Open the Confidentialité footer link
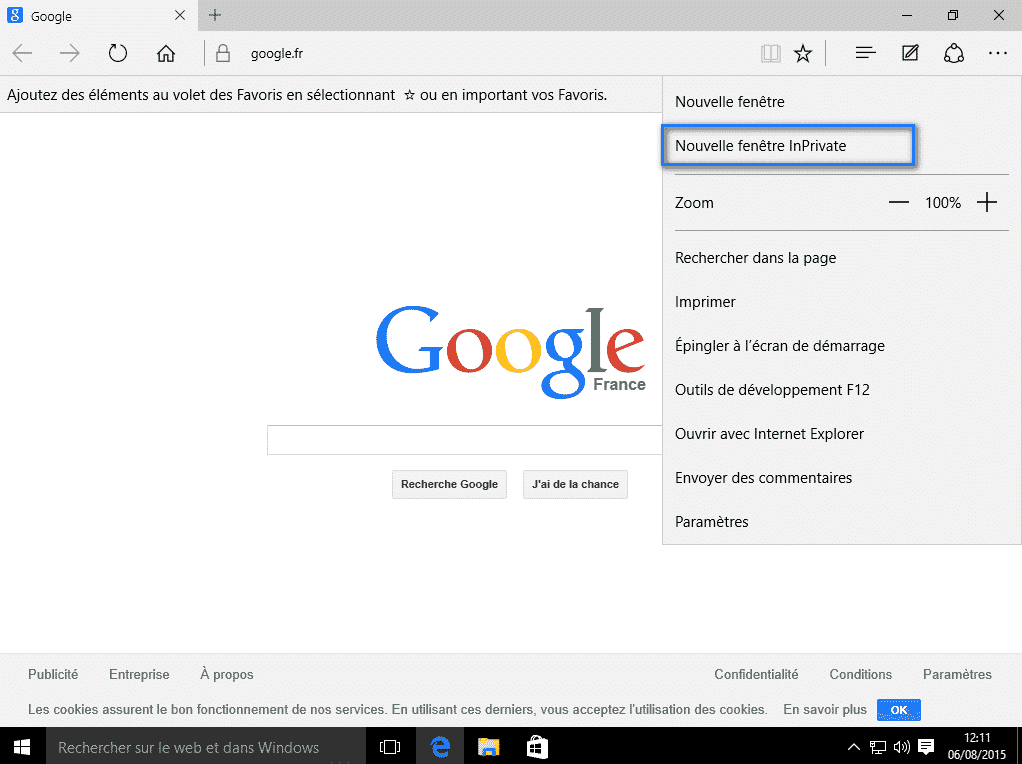The width and height of the screenshot is (1022, 764). 756,675
